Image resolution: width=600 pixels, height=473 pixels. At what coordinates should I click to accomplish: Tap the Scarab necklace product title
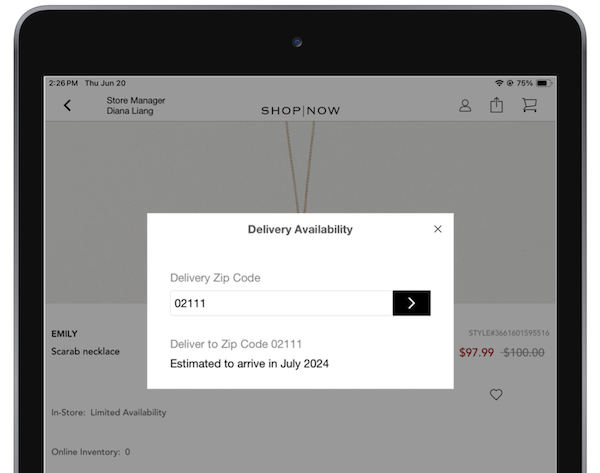(x=85, y=351)
